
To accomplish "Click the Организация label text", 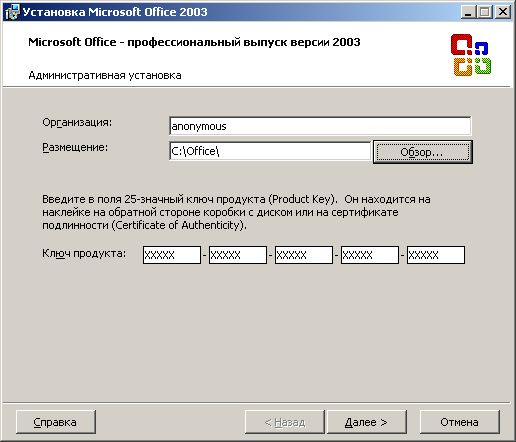I will (77, 123).
